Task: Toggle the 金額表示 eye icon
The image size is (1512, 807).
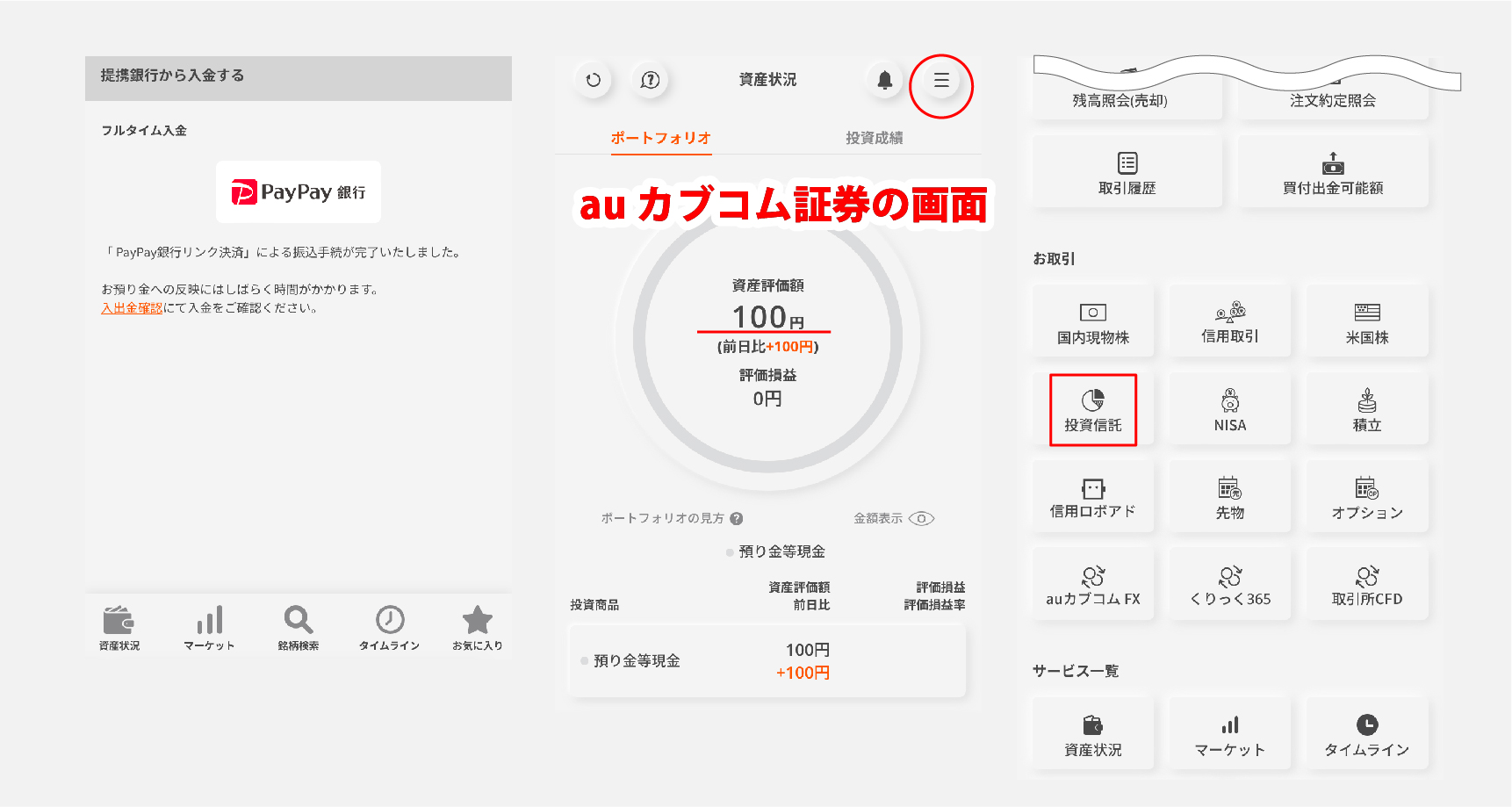Action: coord(921,518)
